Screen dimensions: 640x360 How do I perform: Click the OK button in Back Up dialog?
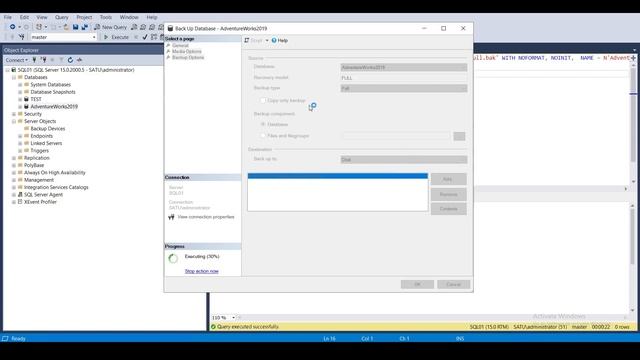(417, 284)
